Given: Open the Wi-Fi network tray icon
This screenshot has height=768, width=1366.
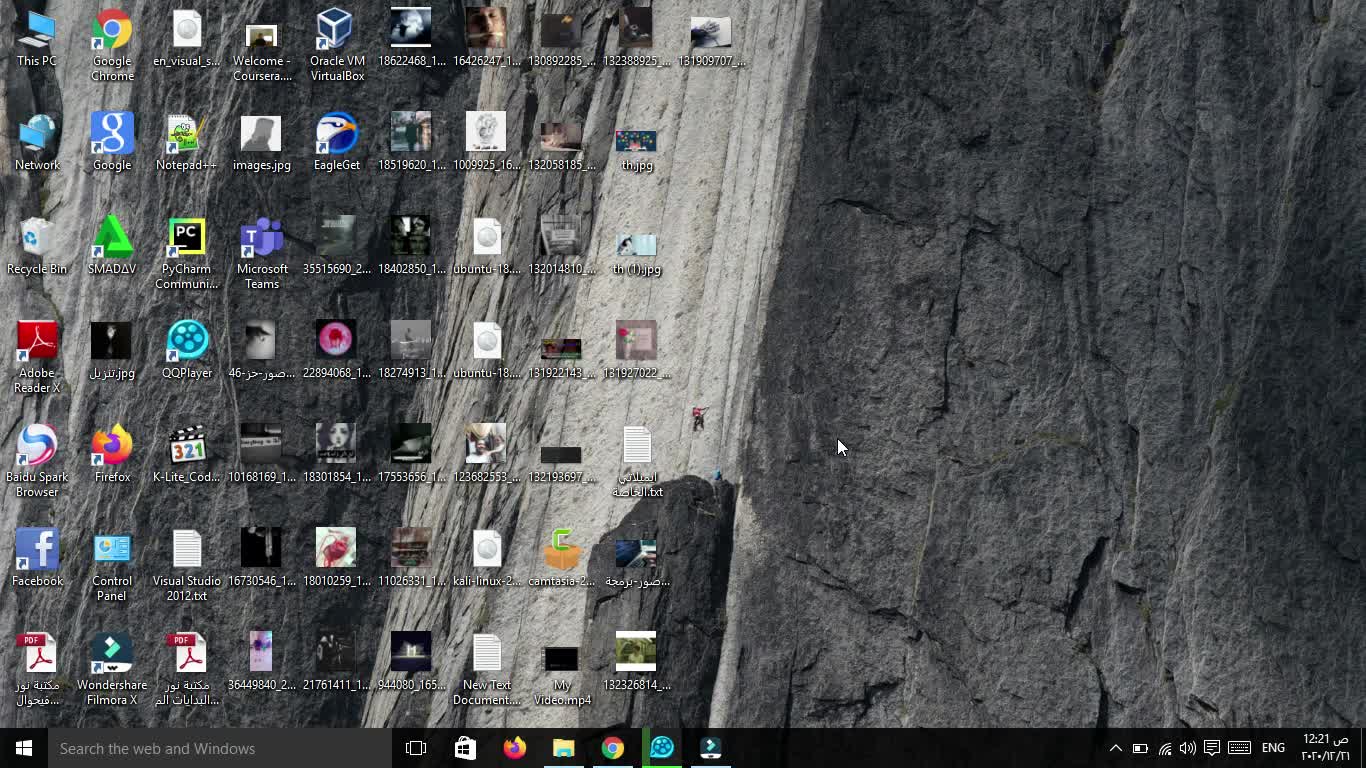Looking at the screenshot, I should coord(1164,748).
